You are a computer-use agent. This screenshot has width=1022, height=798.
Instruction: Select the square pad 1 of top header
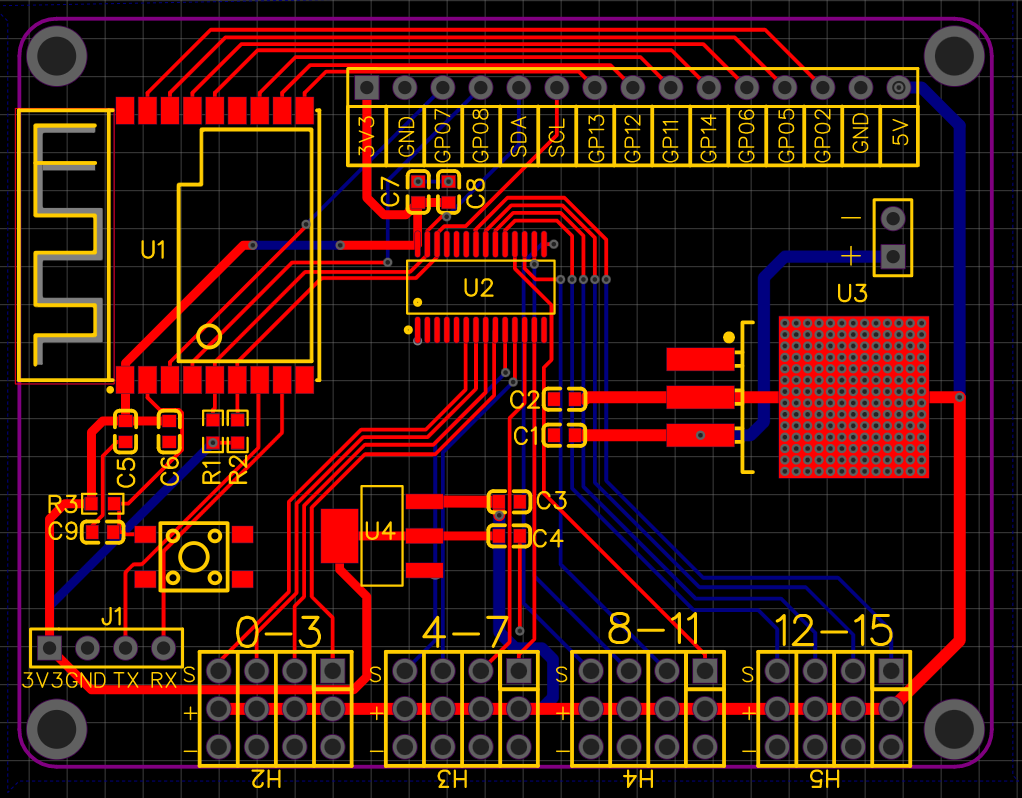tap(367, 87)
